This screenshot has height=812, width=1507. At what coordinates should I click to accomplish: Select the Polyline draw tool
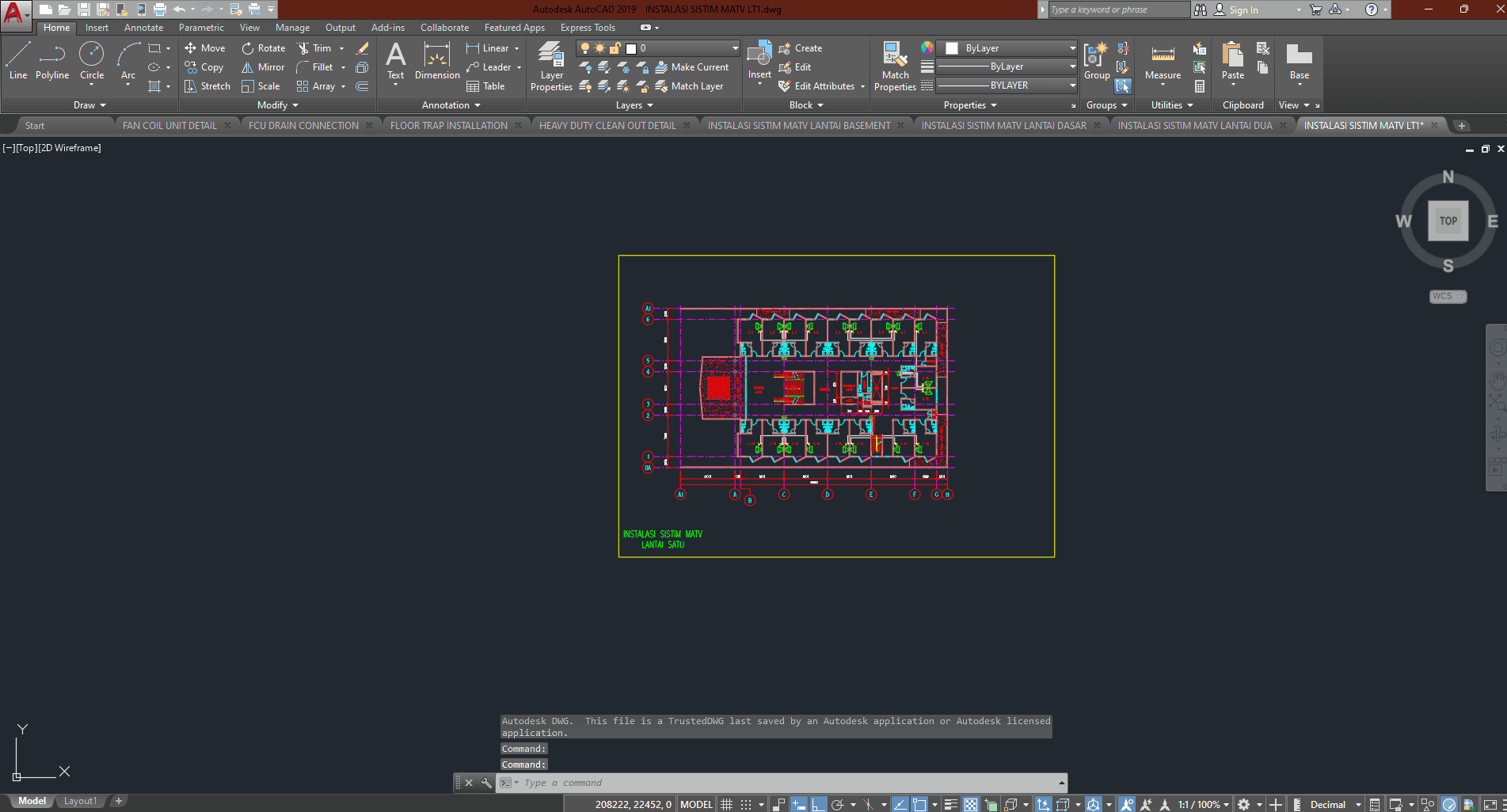coord(51,61)
